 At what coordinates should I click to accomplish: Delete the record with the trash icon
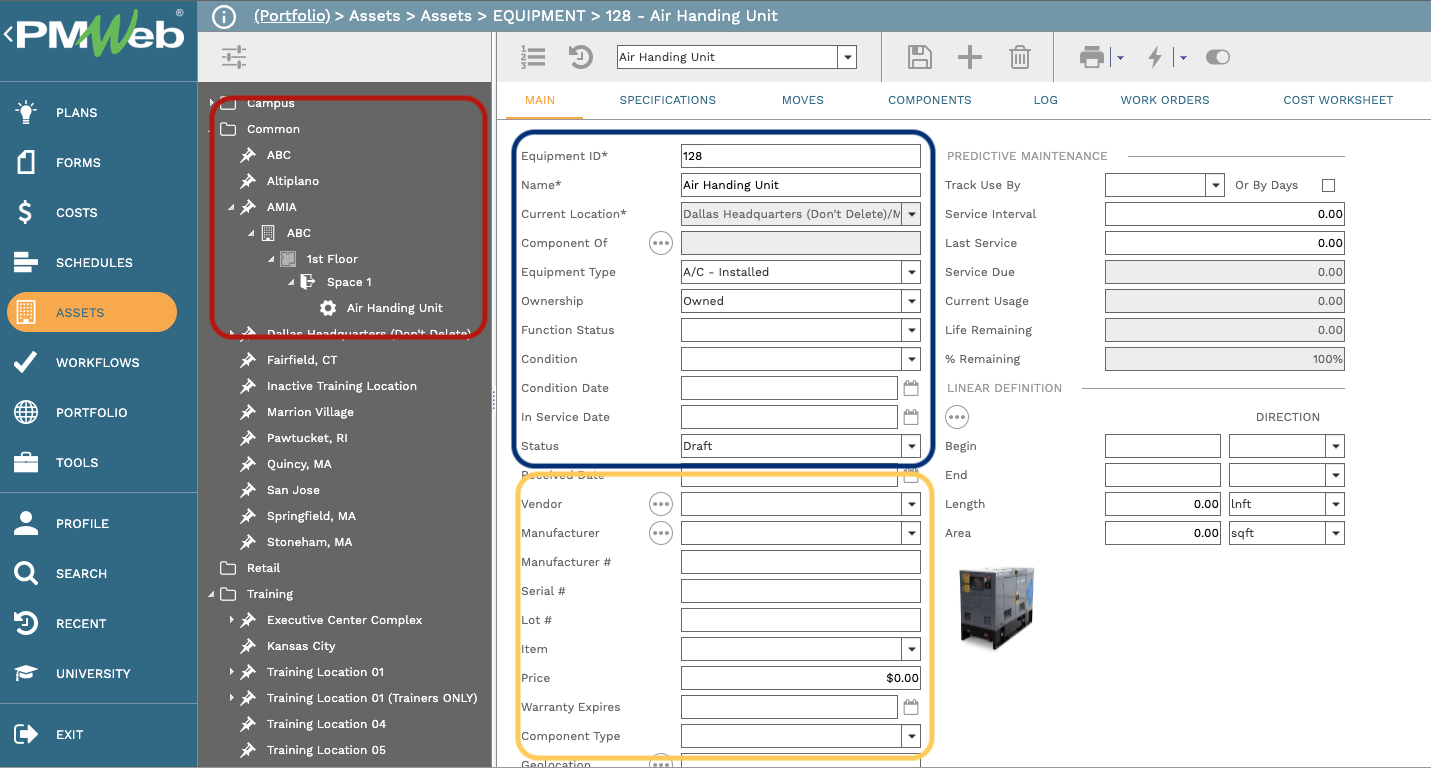1019,57
